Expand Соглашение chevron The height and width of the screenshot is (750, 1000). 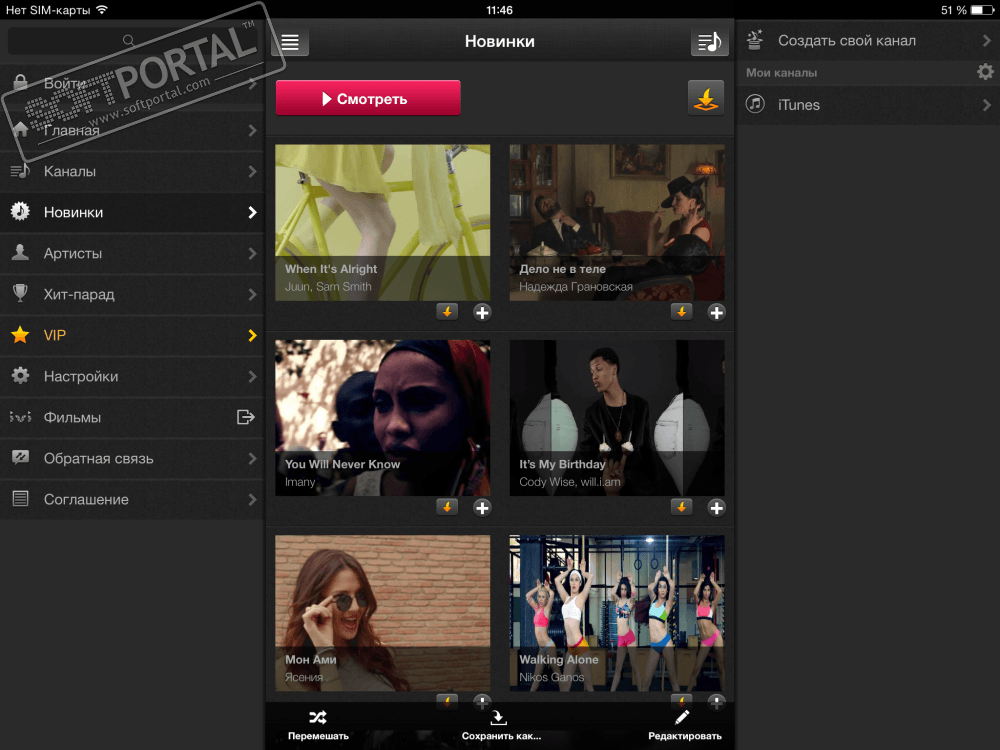tap(253, 499)
